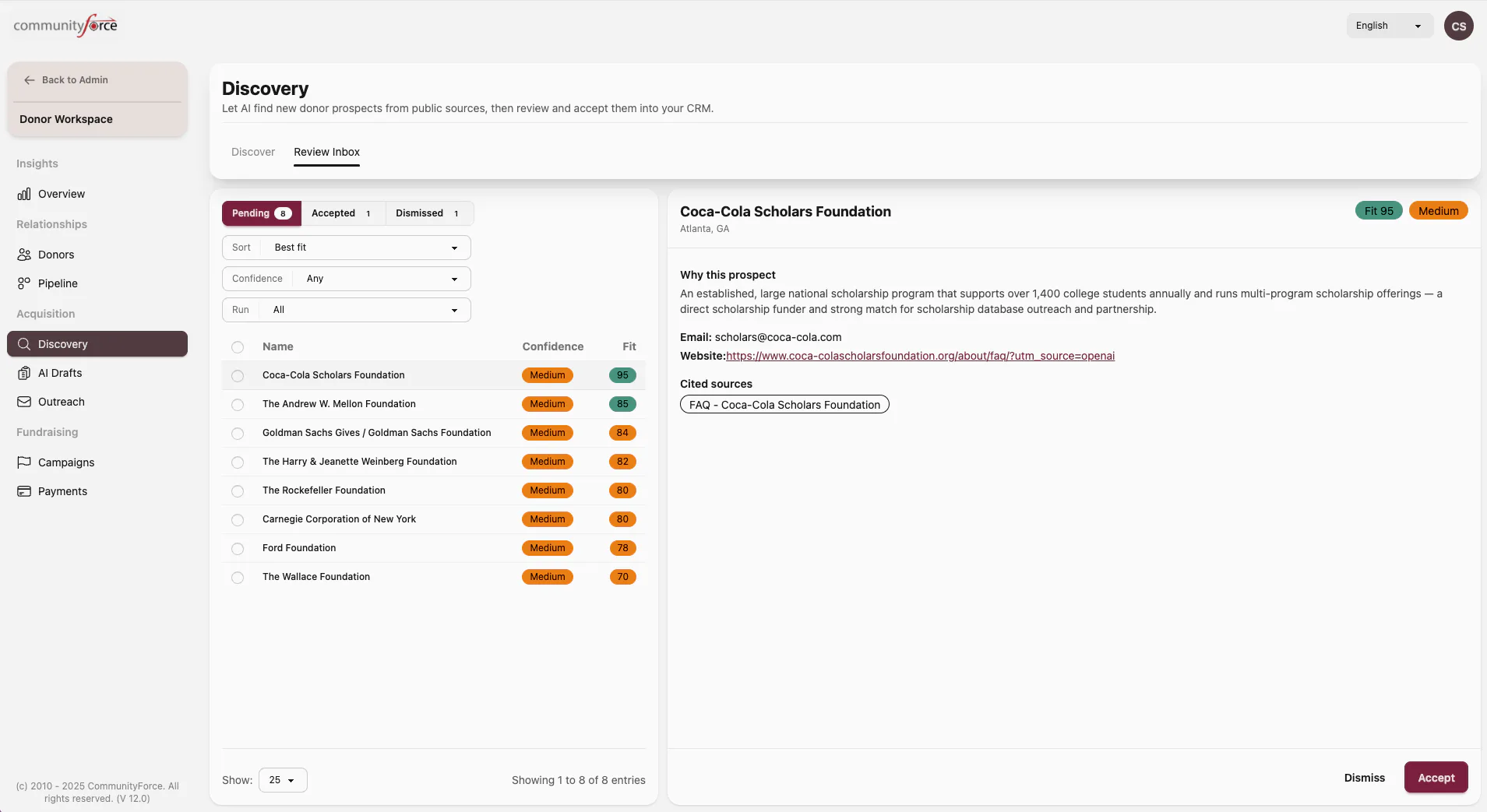This screenshot has width=1487, height=812.
Task: Open Overview in the sidebar
Action: click(97, 194)
